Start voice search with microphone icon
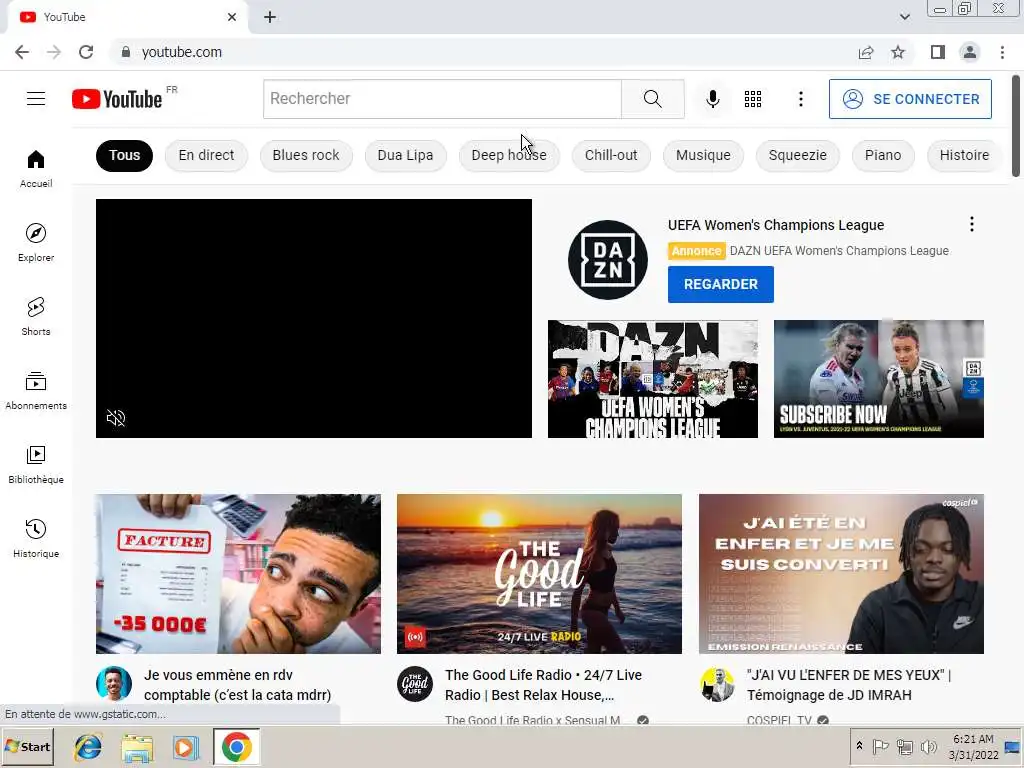1024x768 pixels. tap(712, 99)
